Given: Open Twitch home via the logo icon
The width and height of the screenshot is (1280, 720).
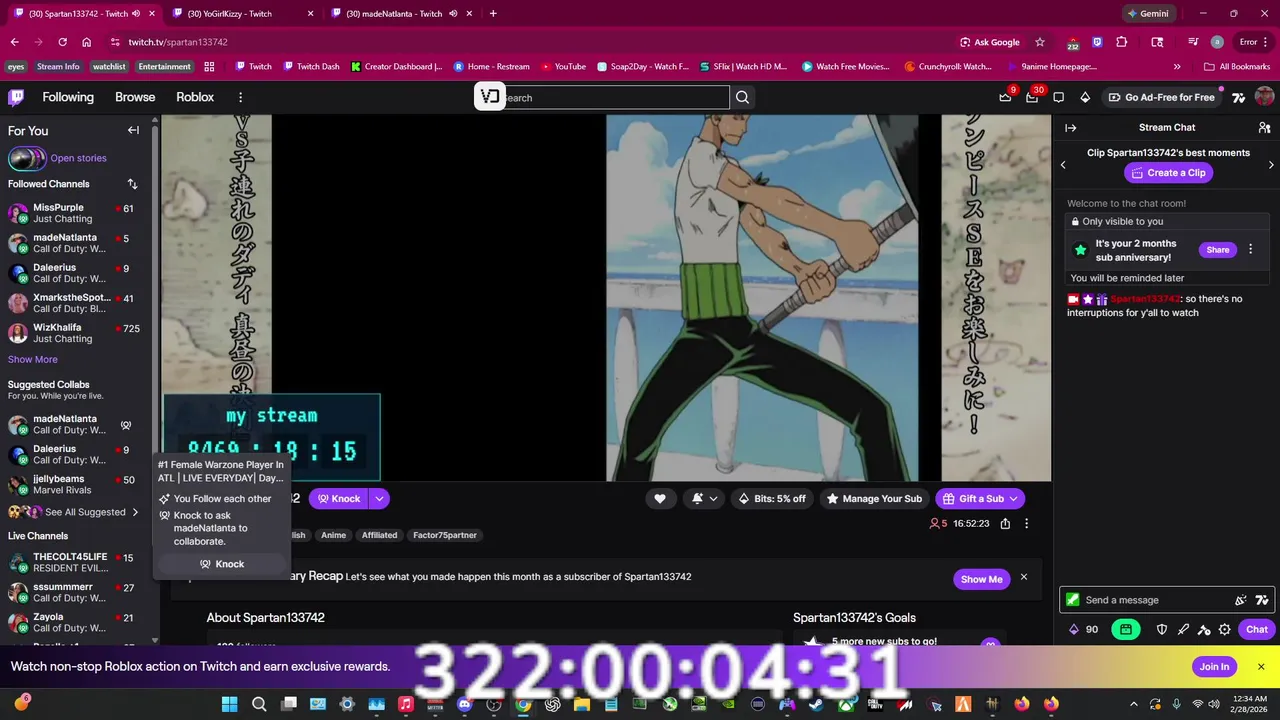Looking at the screenshot, I should 16,97.
